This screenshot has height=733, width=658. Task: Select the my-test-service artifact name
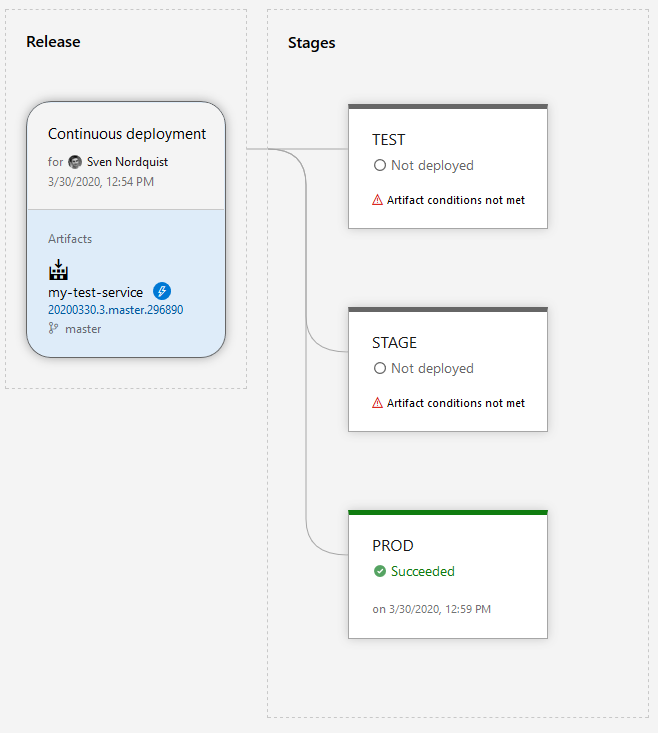point(95,293)
